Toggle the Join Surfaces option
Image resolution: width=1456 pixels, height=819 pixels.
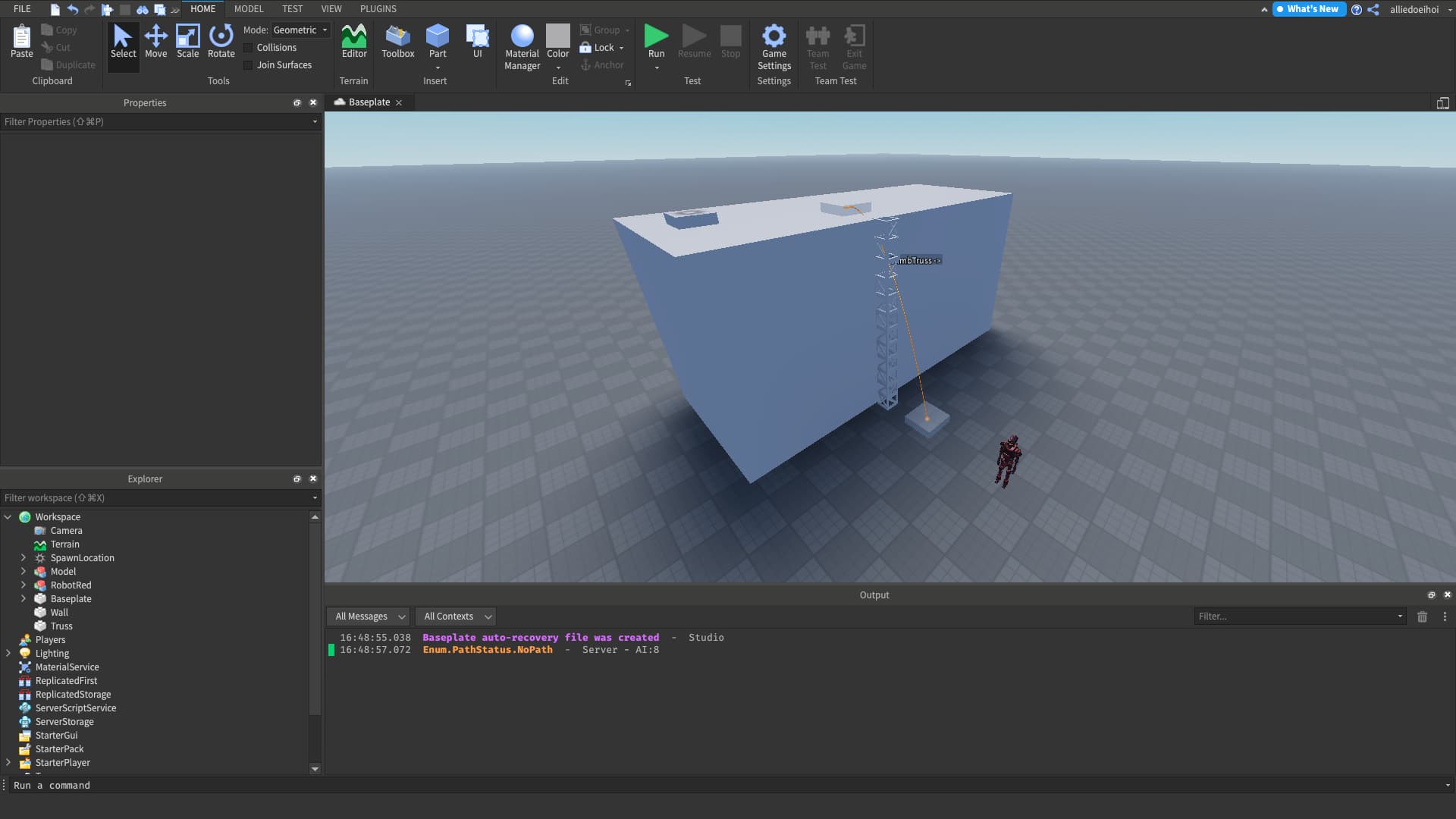tap(250, 64)
